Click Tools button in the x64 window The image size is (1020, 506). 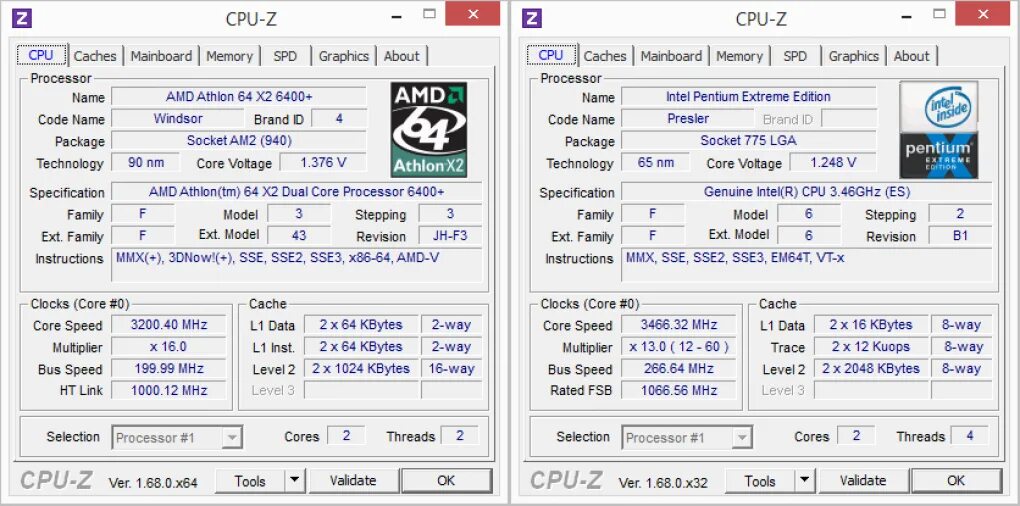pyautogui.click(x=250, y=481)
